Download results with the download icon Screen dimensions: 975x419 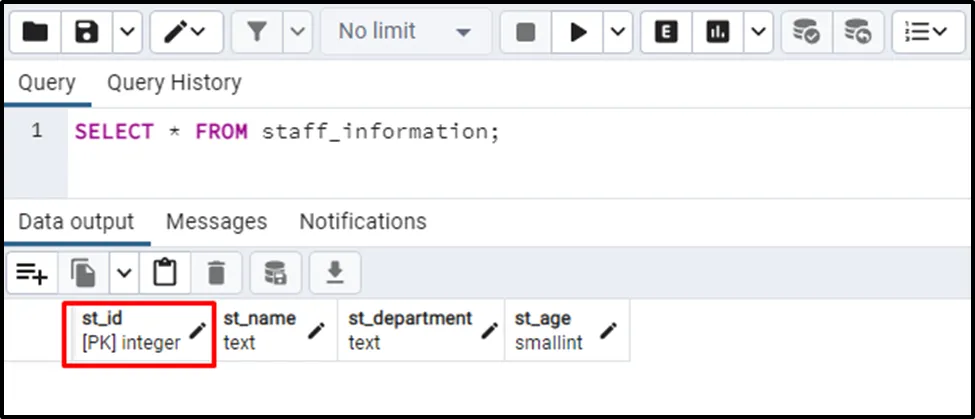point(335,272)
